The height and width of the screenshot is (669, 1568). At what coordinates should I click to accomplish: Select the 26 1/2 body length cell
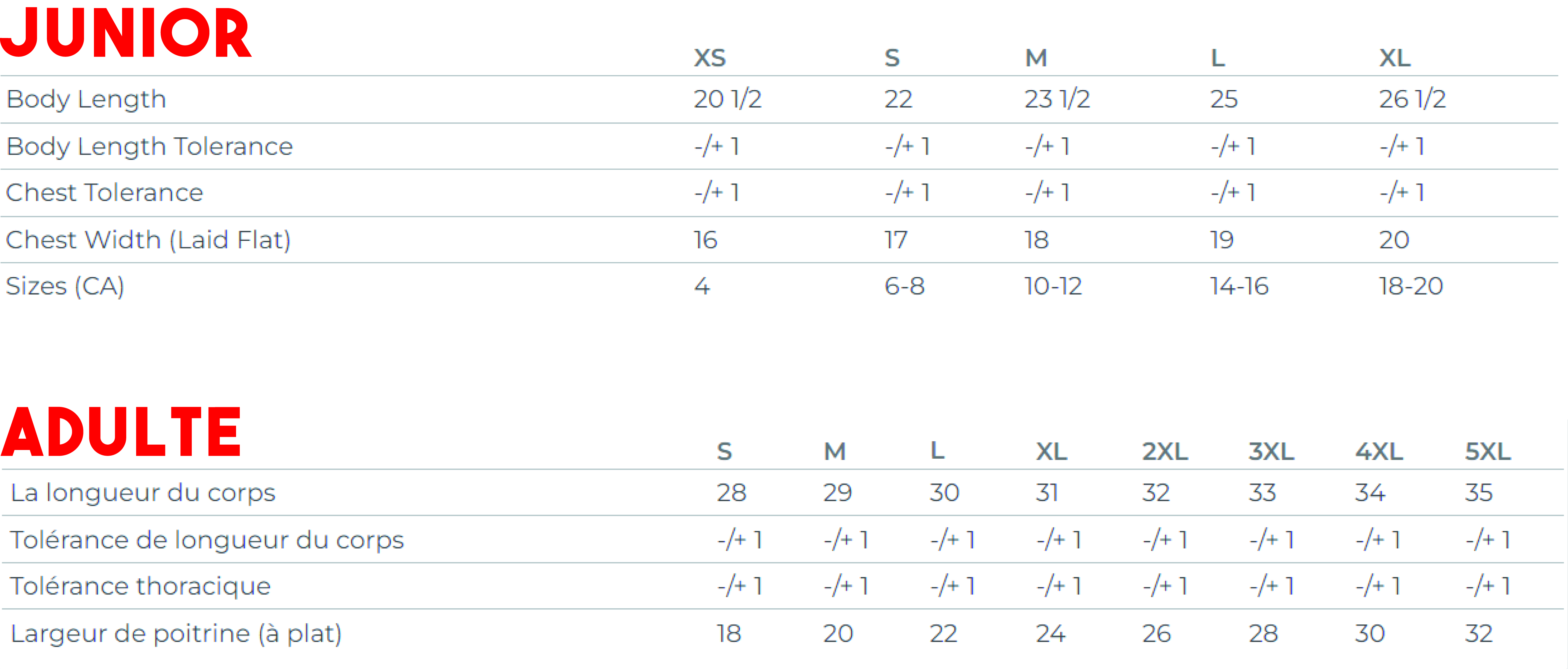pos(1412,99)
